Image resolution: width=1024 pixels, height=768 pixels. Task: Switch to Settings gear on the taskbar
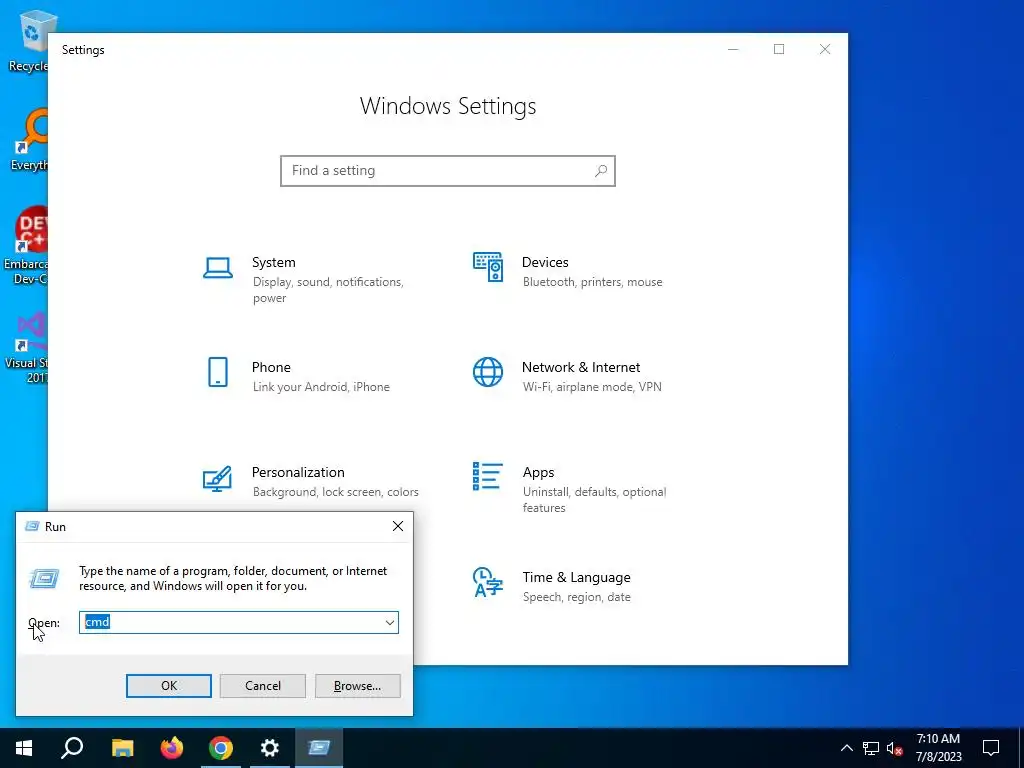(270, 748)
